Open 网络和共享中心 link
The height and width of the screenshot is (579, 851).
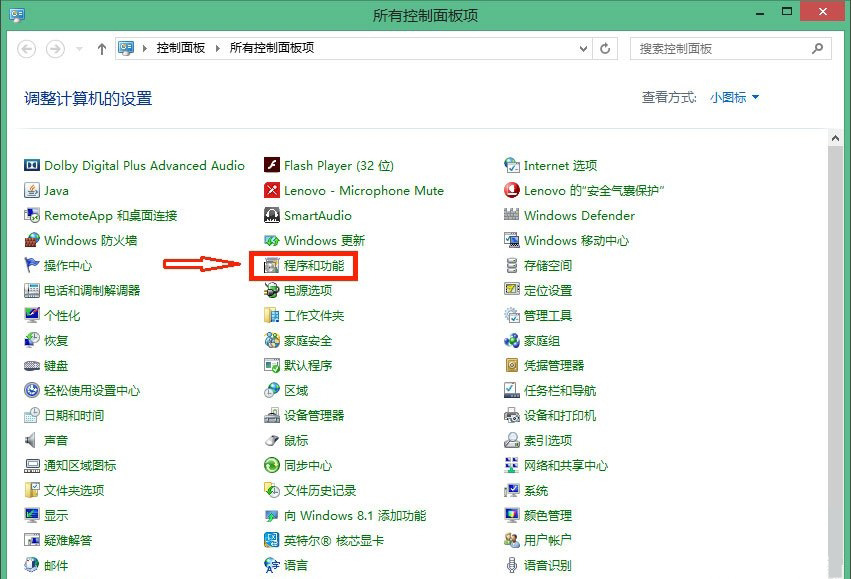coord(566,466)
